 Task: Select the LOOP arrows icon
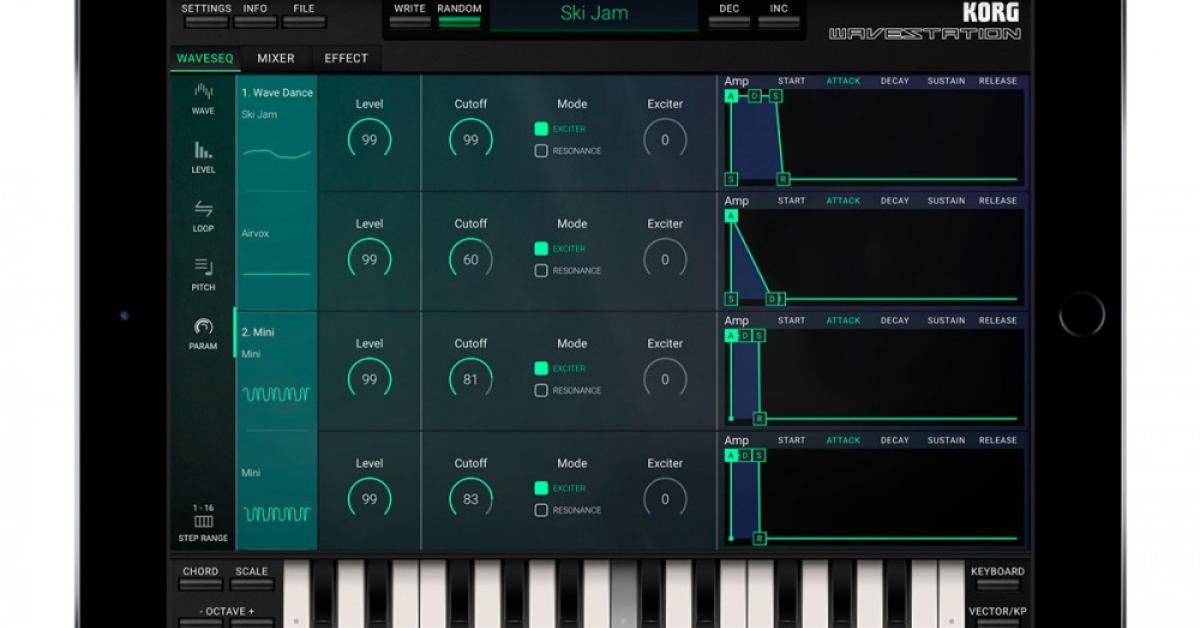[x=203, y=210]
